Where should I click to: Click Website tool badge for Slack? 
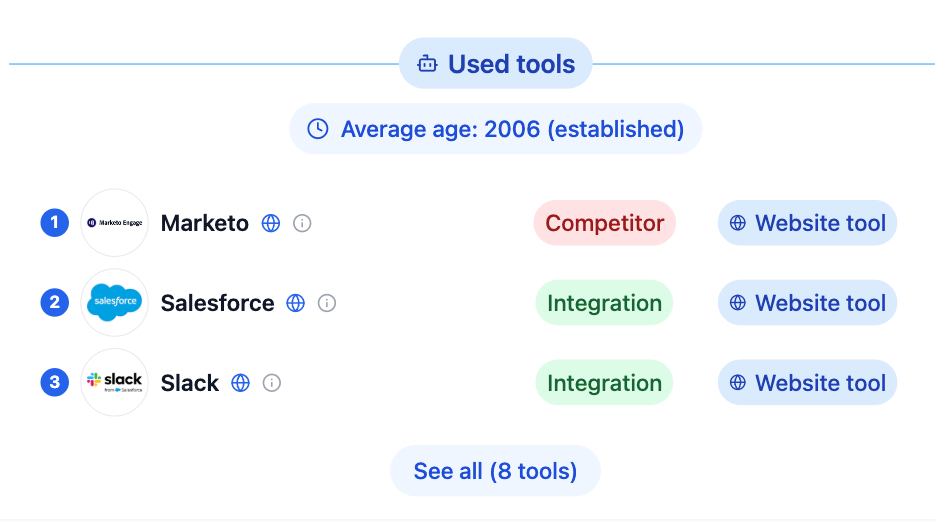pos(807,383)
